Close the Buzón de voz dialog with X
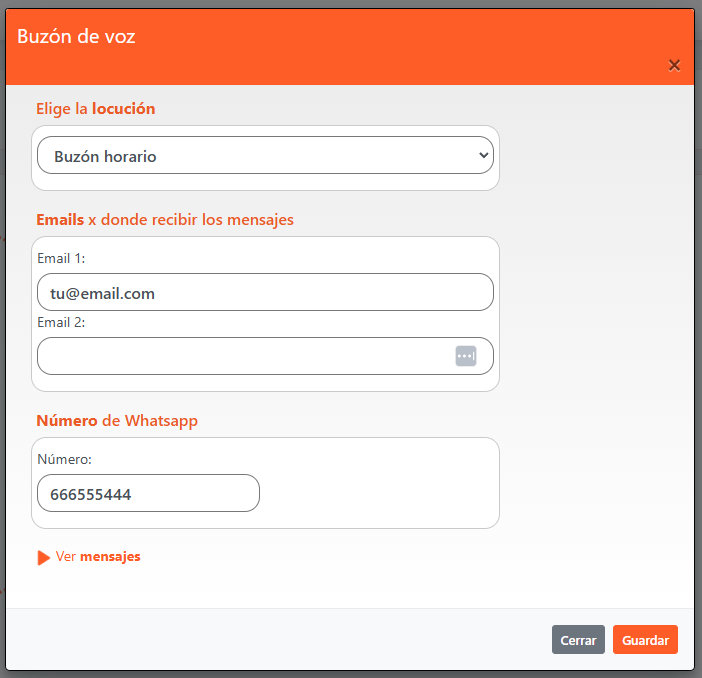702x678 pixels. (674, 65)
